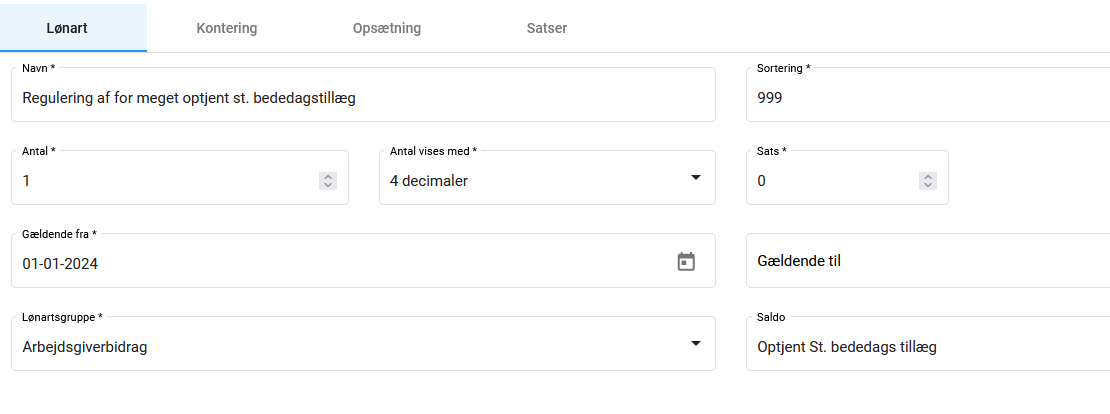The image size is (1110, 414).
Task: Decrease the Antal value with down arrow
Action: click(x=328, y=185)
